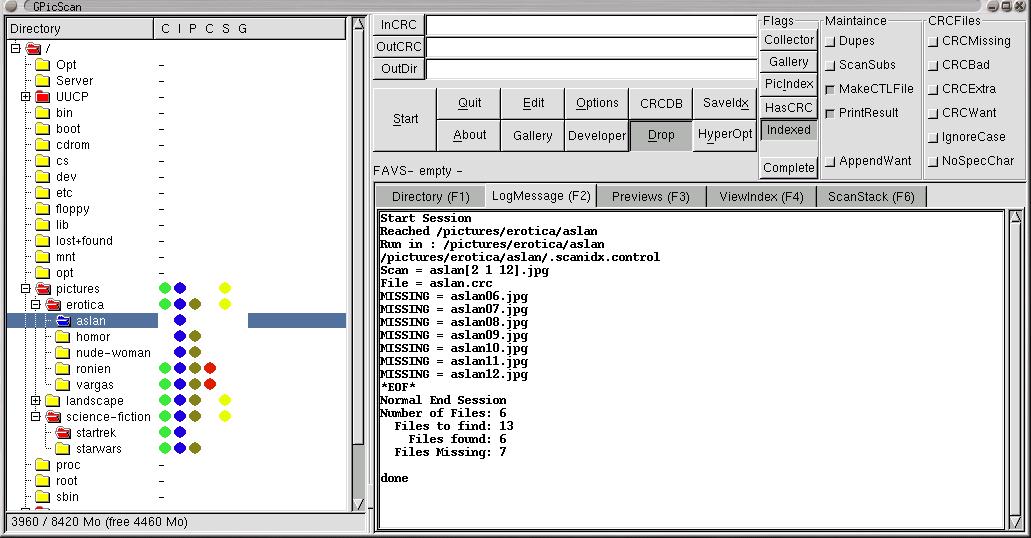This screenshot has width=1031, height=538.
Task: Click the log panel vertical scrollbar
Action: point(1015,370)
